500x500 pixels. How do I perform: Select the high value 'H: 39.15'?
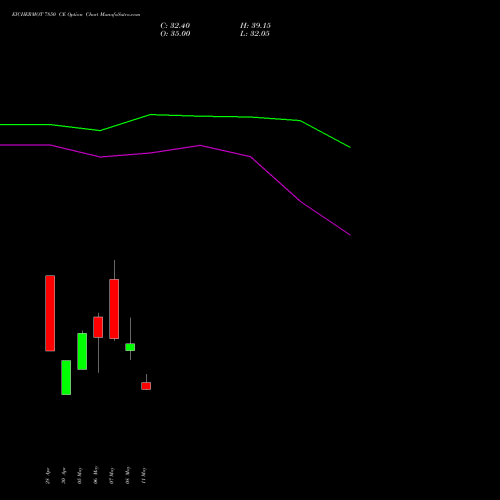(255, 26)
